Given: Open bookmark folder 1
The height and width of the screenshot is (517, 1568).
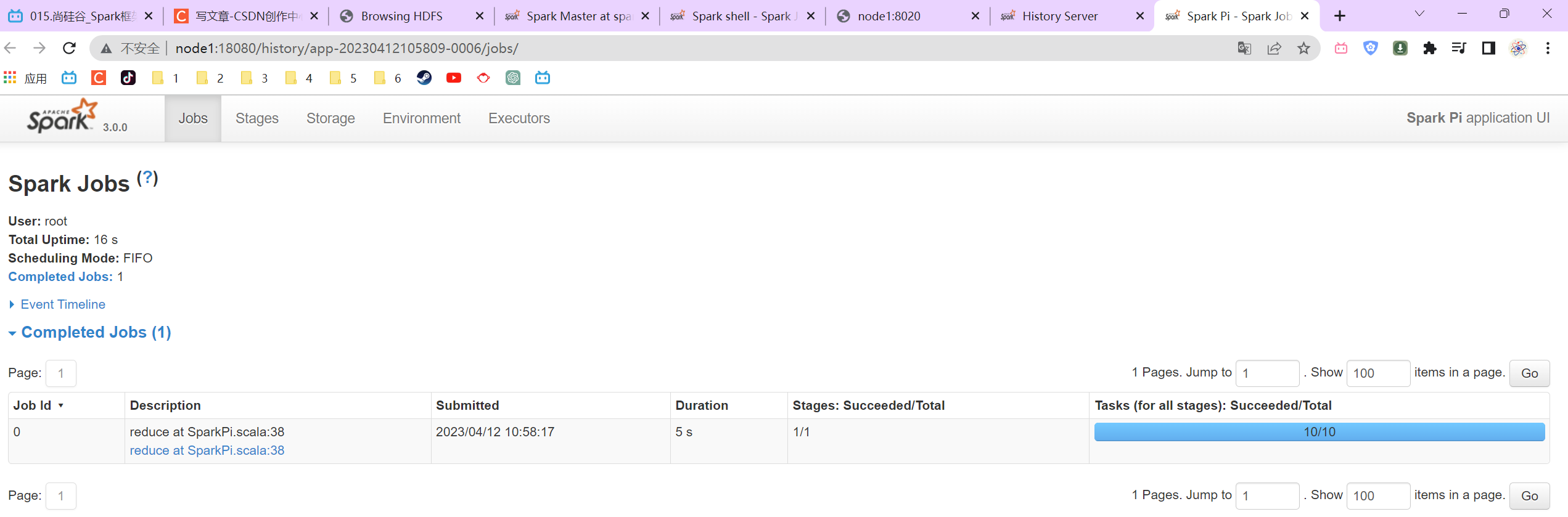Looking at the screenshot, I should [x=165, y=78].
